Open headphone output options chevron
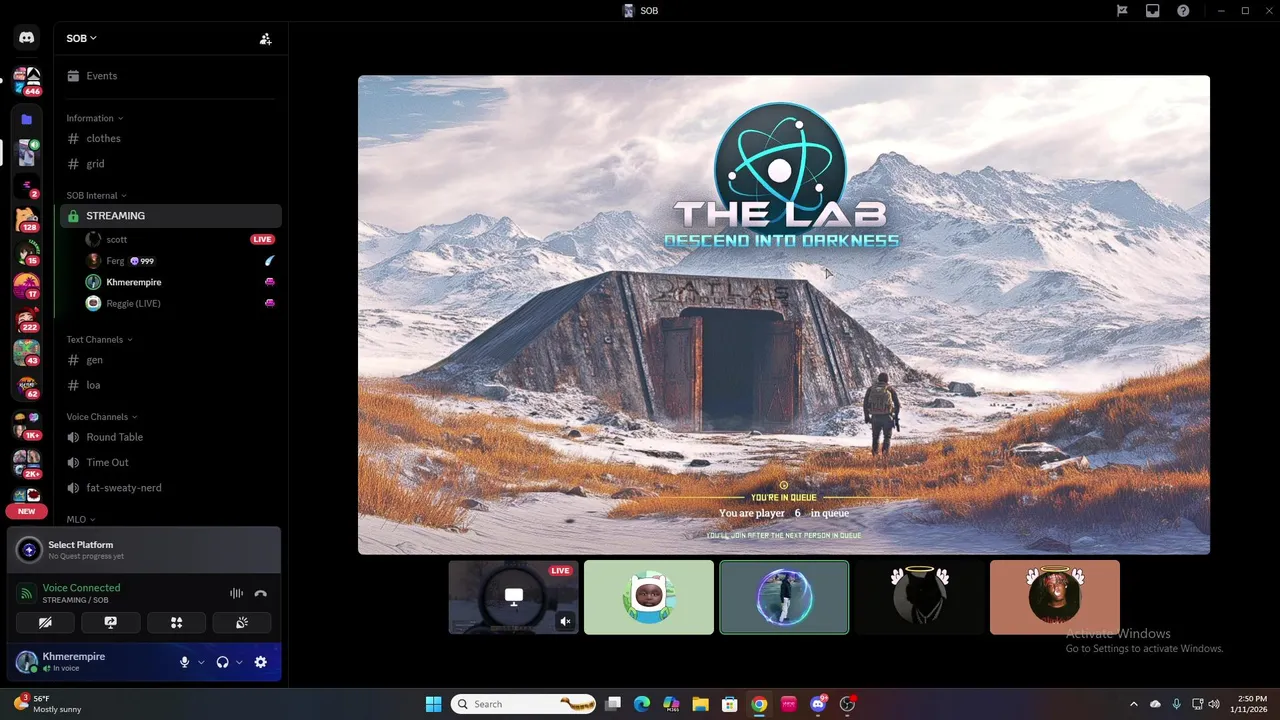Image resolution: width=1280 pixels, height=720 pixels. (x=239, y=662)
